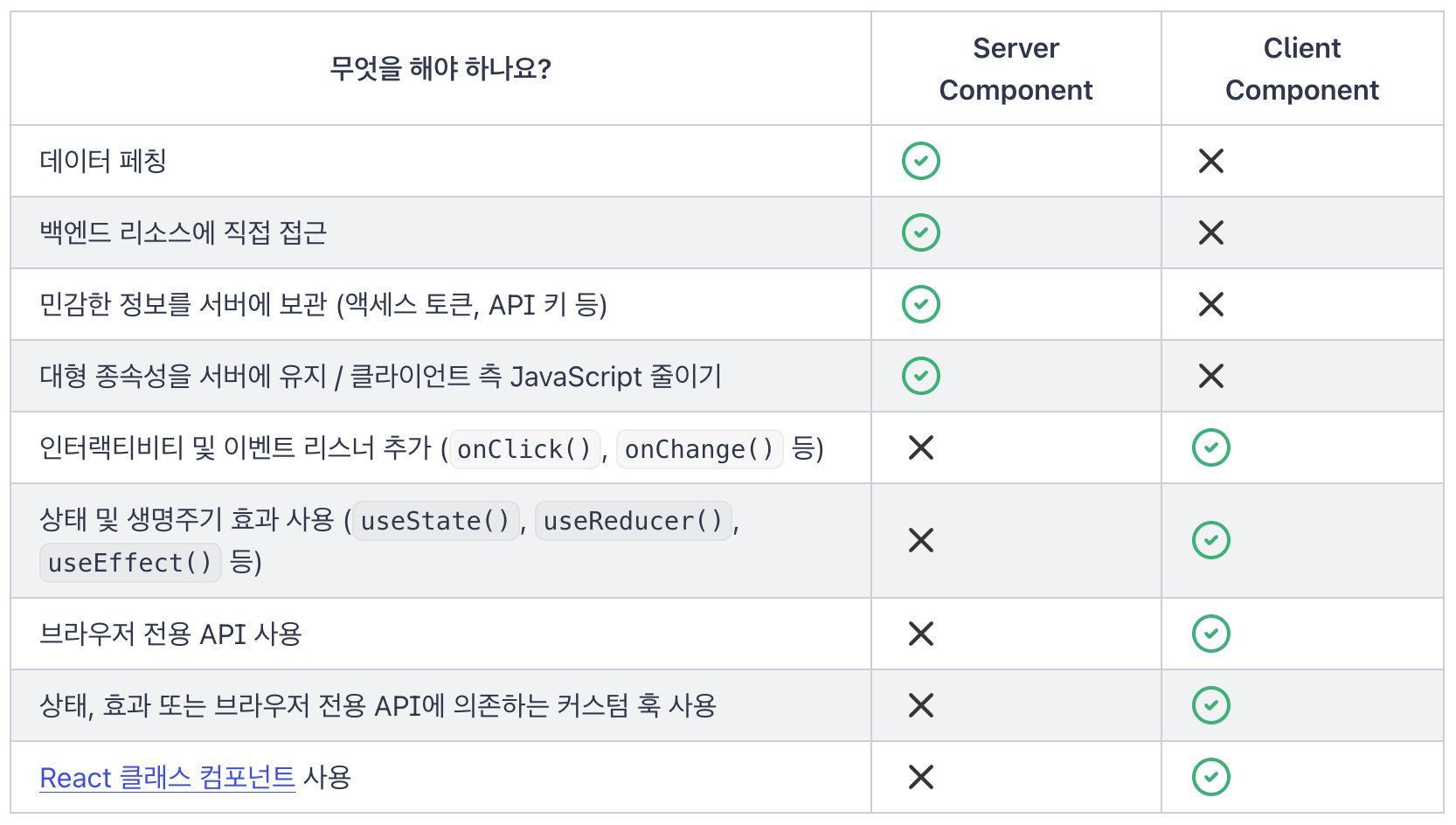1456x825 pixels.
Task: Click Server X icon for 커스텀 훅 row
Action: 920,705
